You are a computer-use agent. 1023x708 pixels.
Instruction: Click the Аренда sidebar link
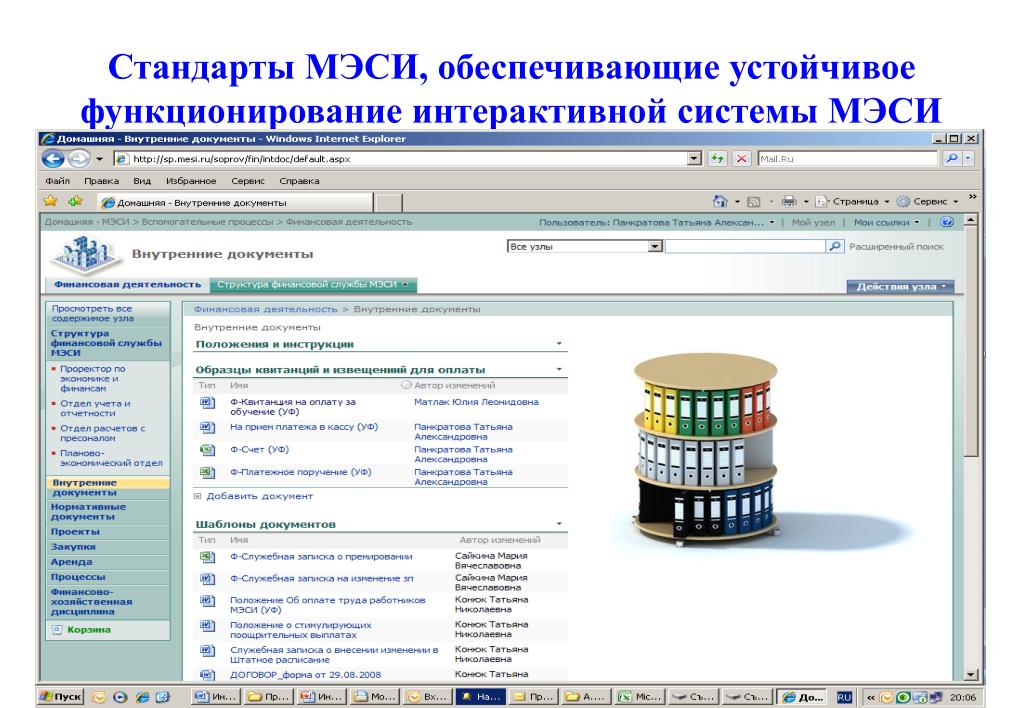pyautogui.click(x=71, y=562)
